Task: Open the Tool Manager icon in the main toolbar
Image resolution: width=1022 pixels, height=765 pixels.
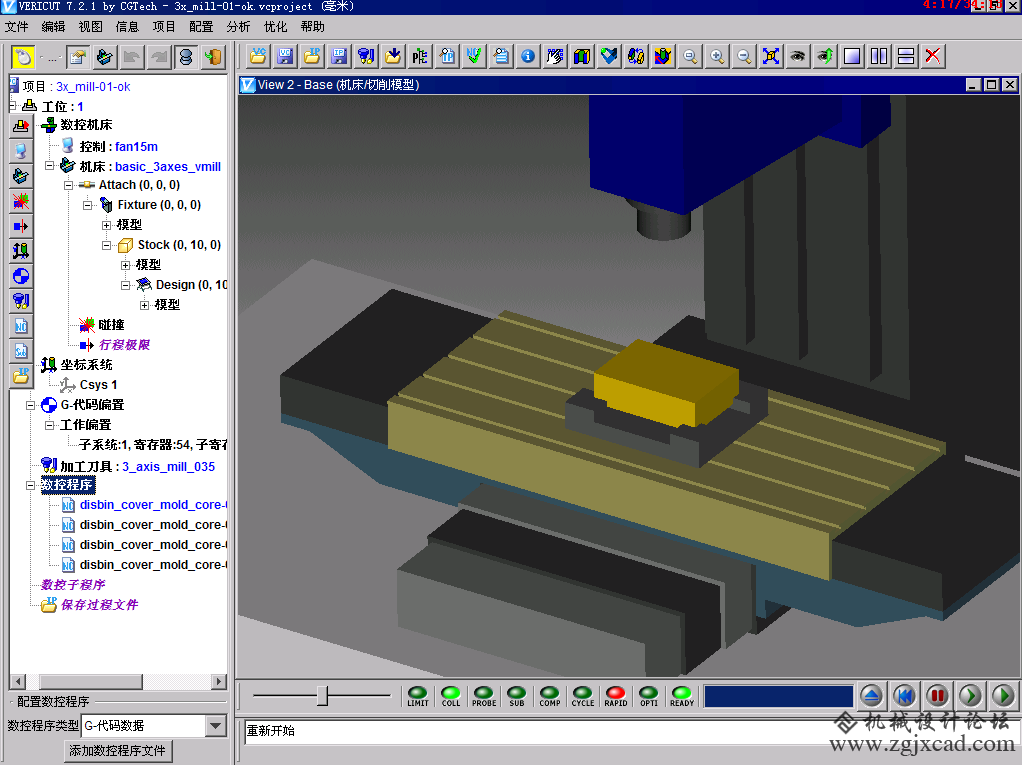Action: point(366,56)
